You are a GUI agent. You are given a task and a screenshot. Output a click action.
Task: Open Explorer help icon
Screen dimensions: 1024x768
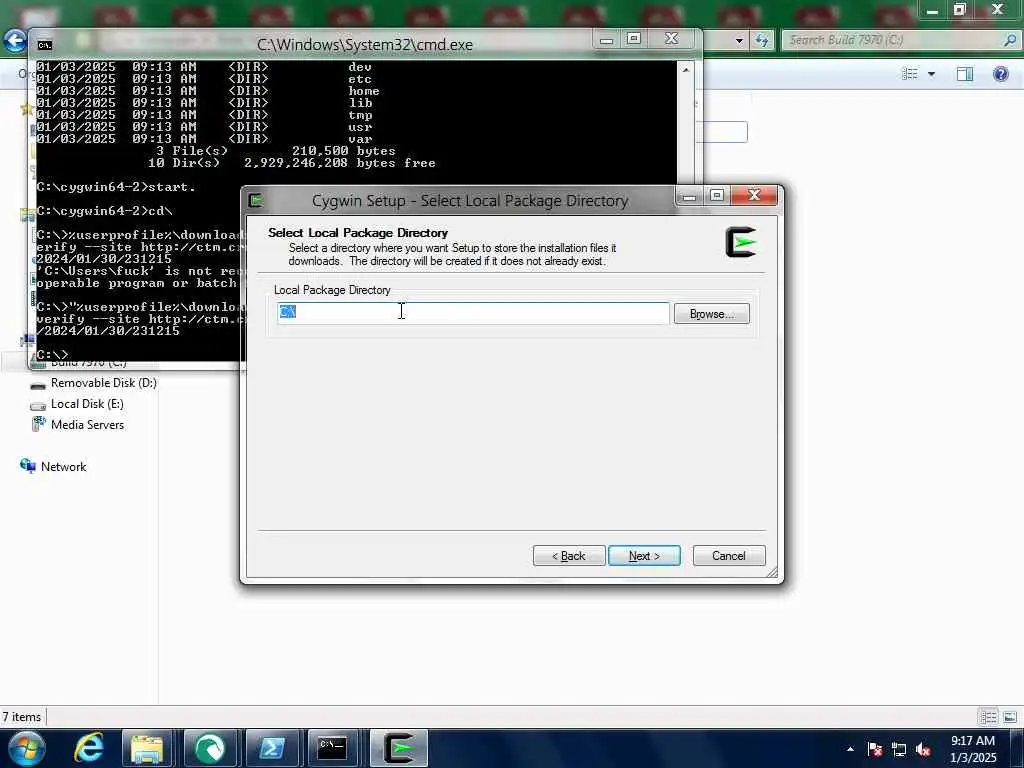pos(1000,74)
